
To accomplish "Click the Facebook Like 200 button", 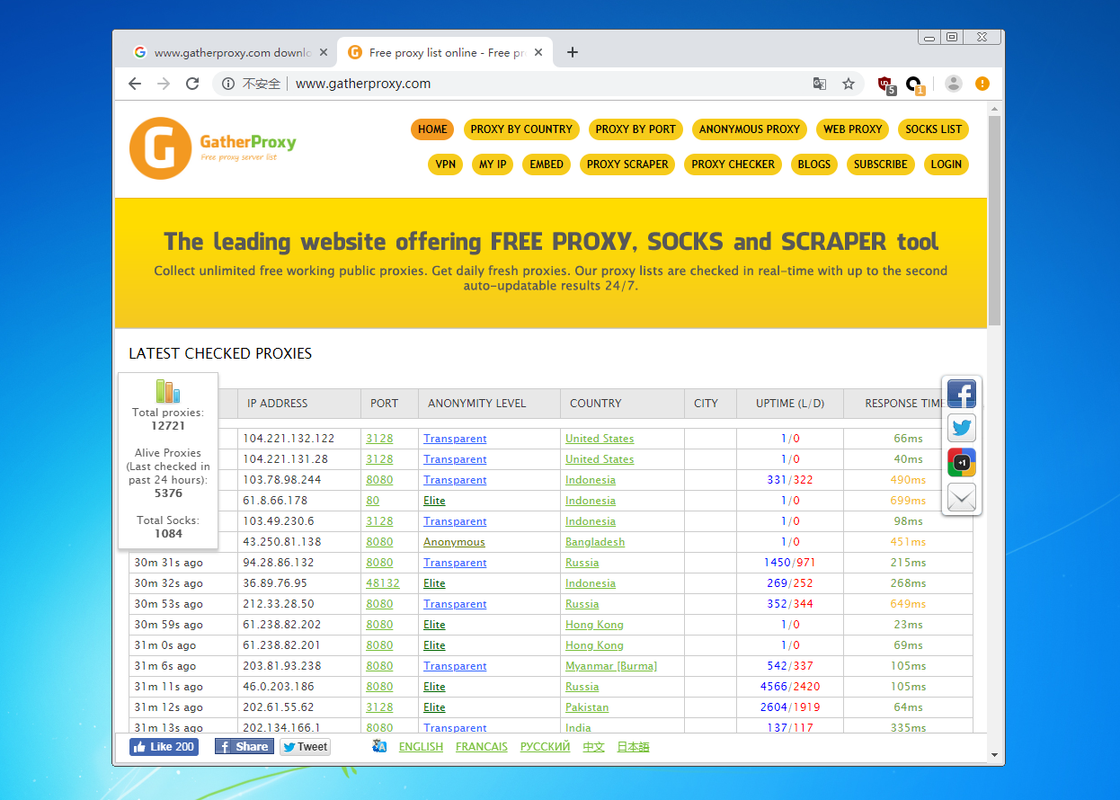I will coord(164,746).
